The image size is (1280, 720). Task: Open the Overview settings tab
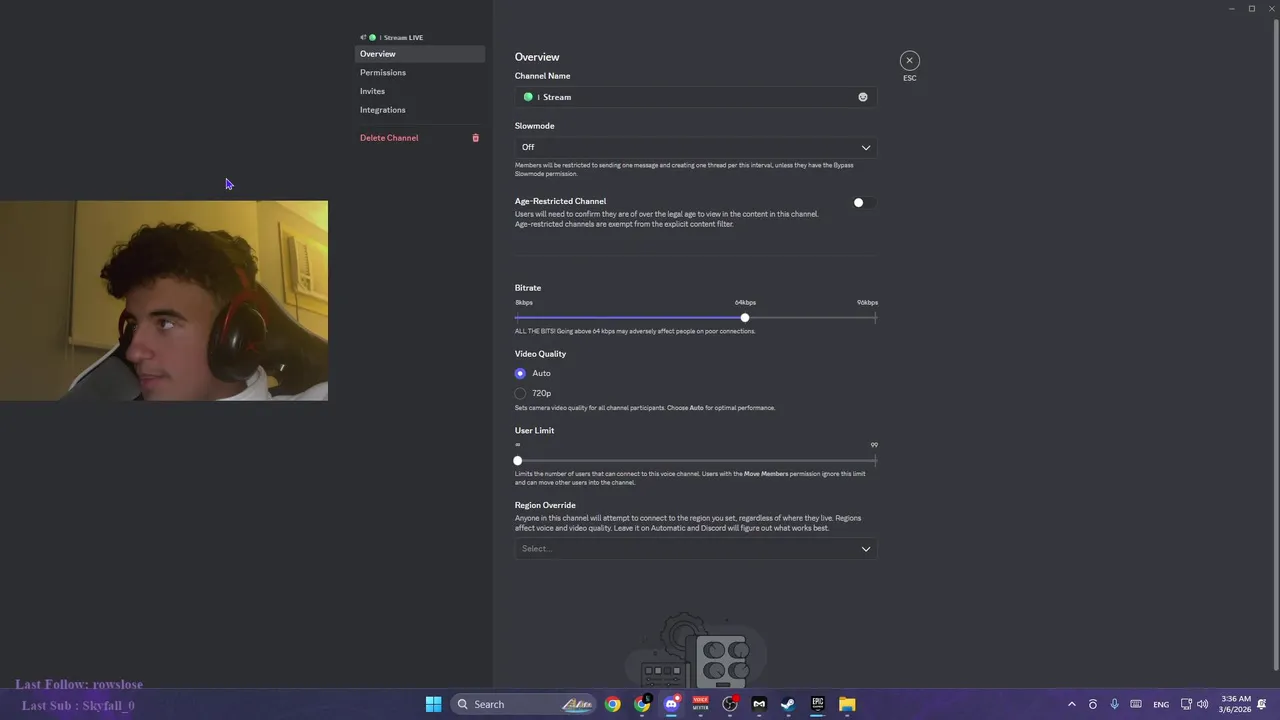[x=420, y=54]
